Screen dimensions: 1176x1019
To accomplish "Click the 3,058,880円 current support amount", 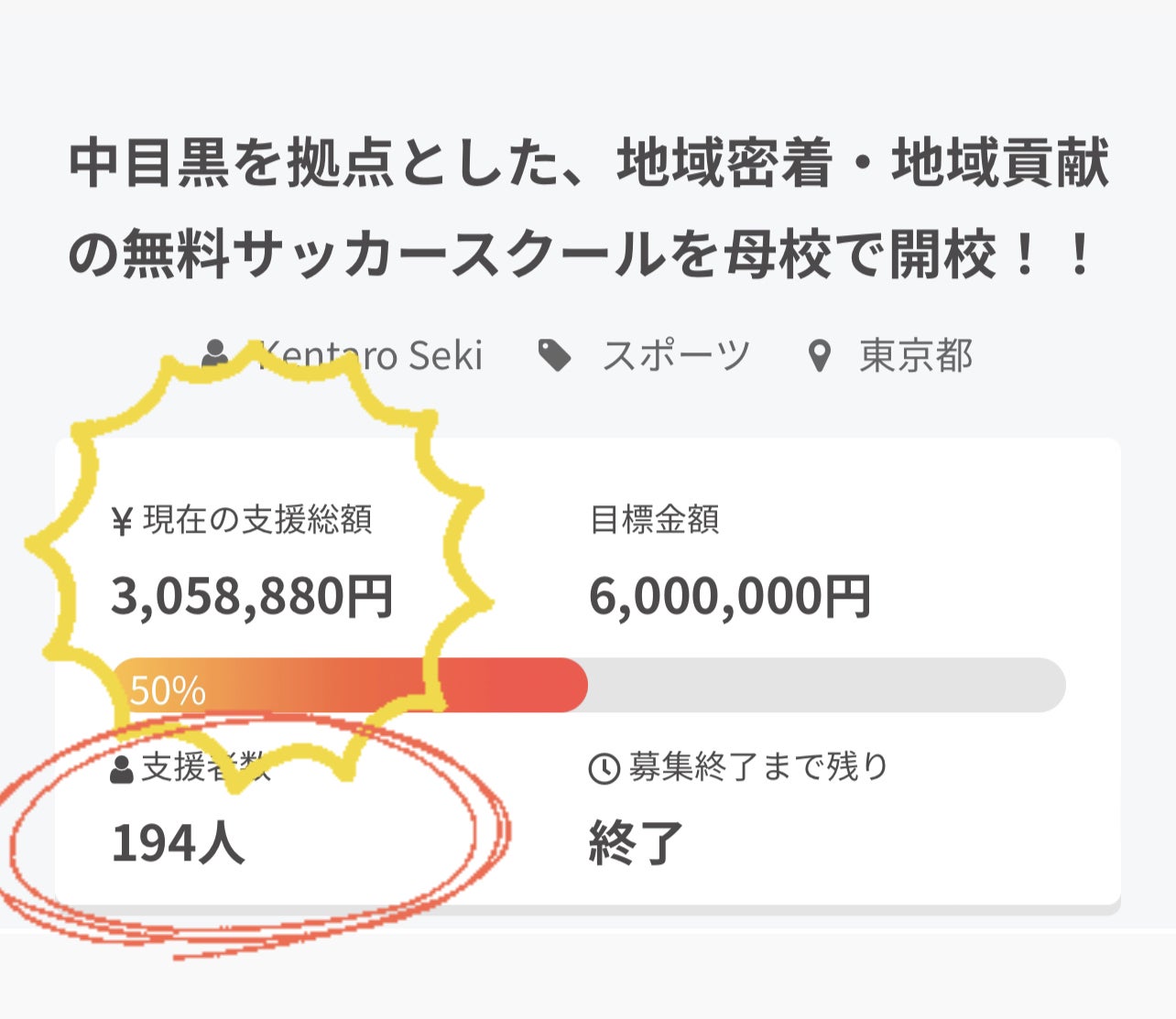I will click(x=252, y=596).
